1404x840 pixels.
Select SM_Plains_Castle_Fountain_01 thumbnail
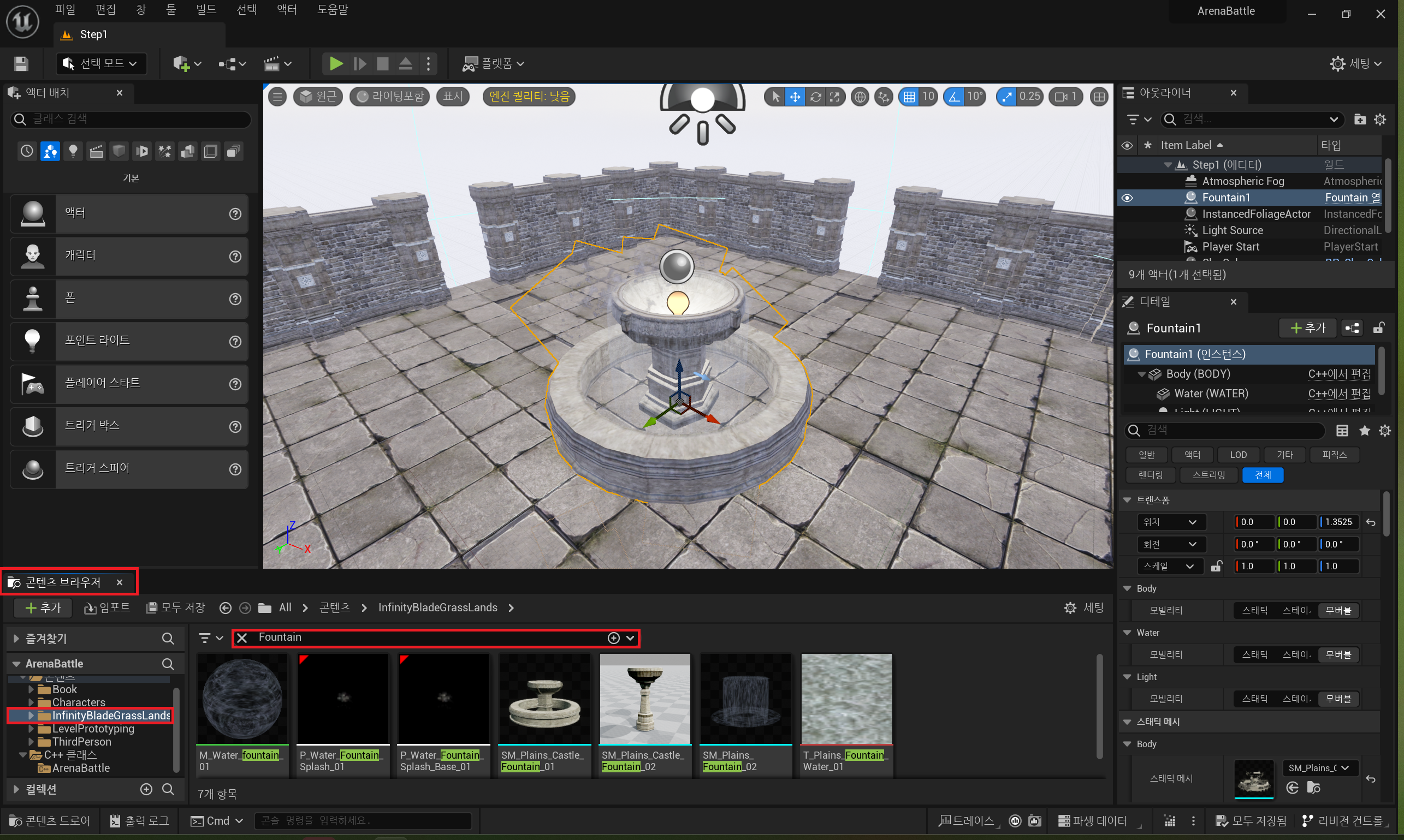pyautogui.click(x=544, y=700)
